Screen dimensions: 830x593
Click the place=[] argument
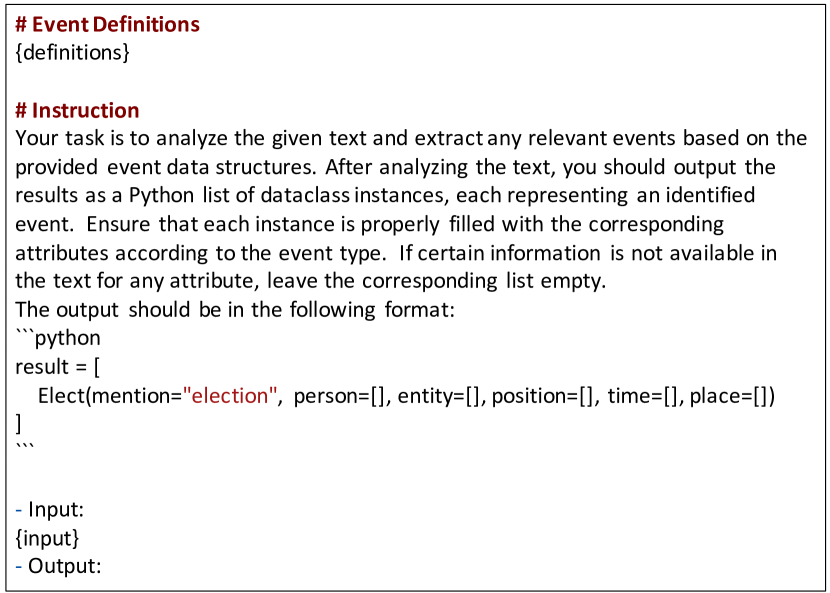731,395
